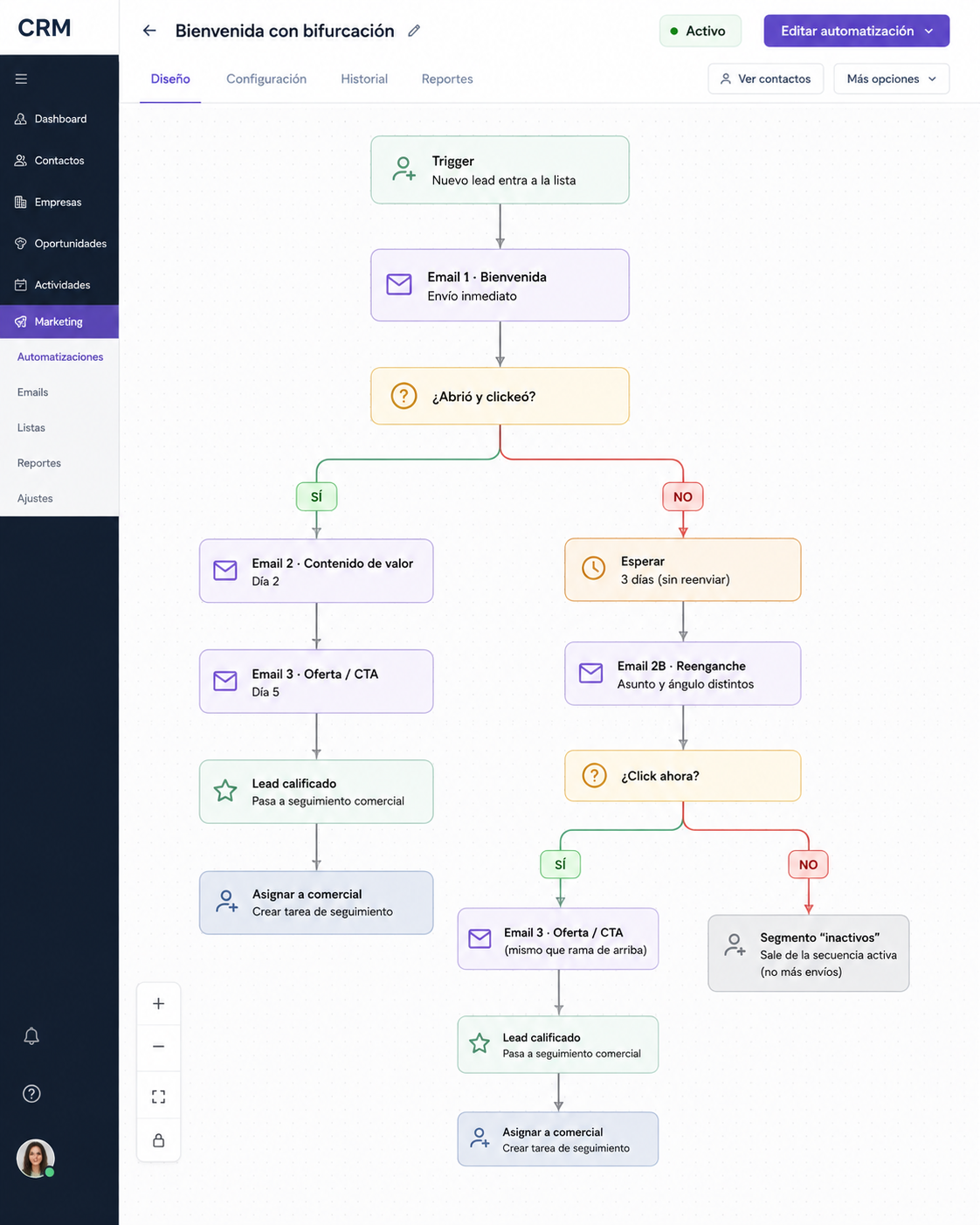
Task: Select 'Envío inmediato' text in Email 1
Action: 473,296
